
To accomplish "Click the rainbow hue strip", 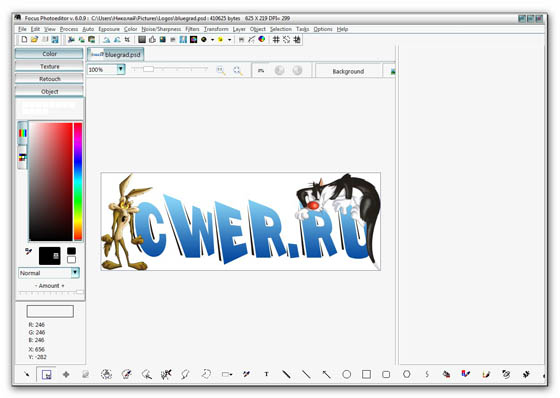I will point(78,181).
